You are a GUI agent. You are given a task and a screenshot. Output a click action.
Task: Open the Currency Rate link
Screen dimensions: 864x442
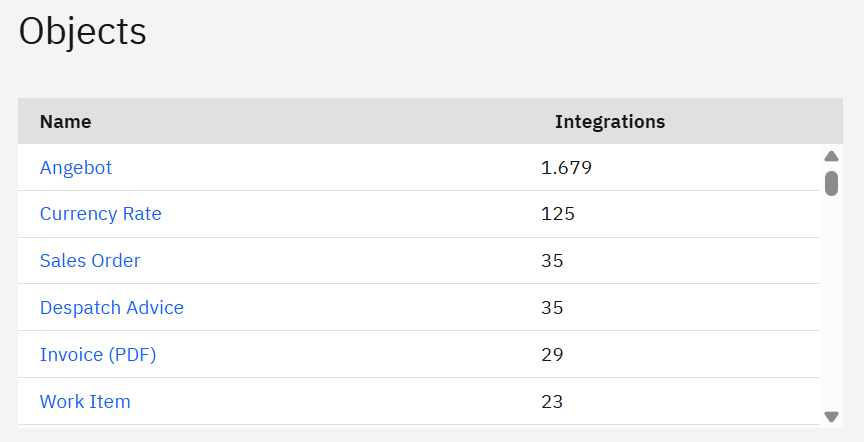pyautogui.click(x=101, y=214)
